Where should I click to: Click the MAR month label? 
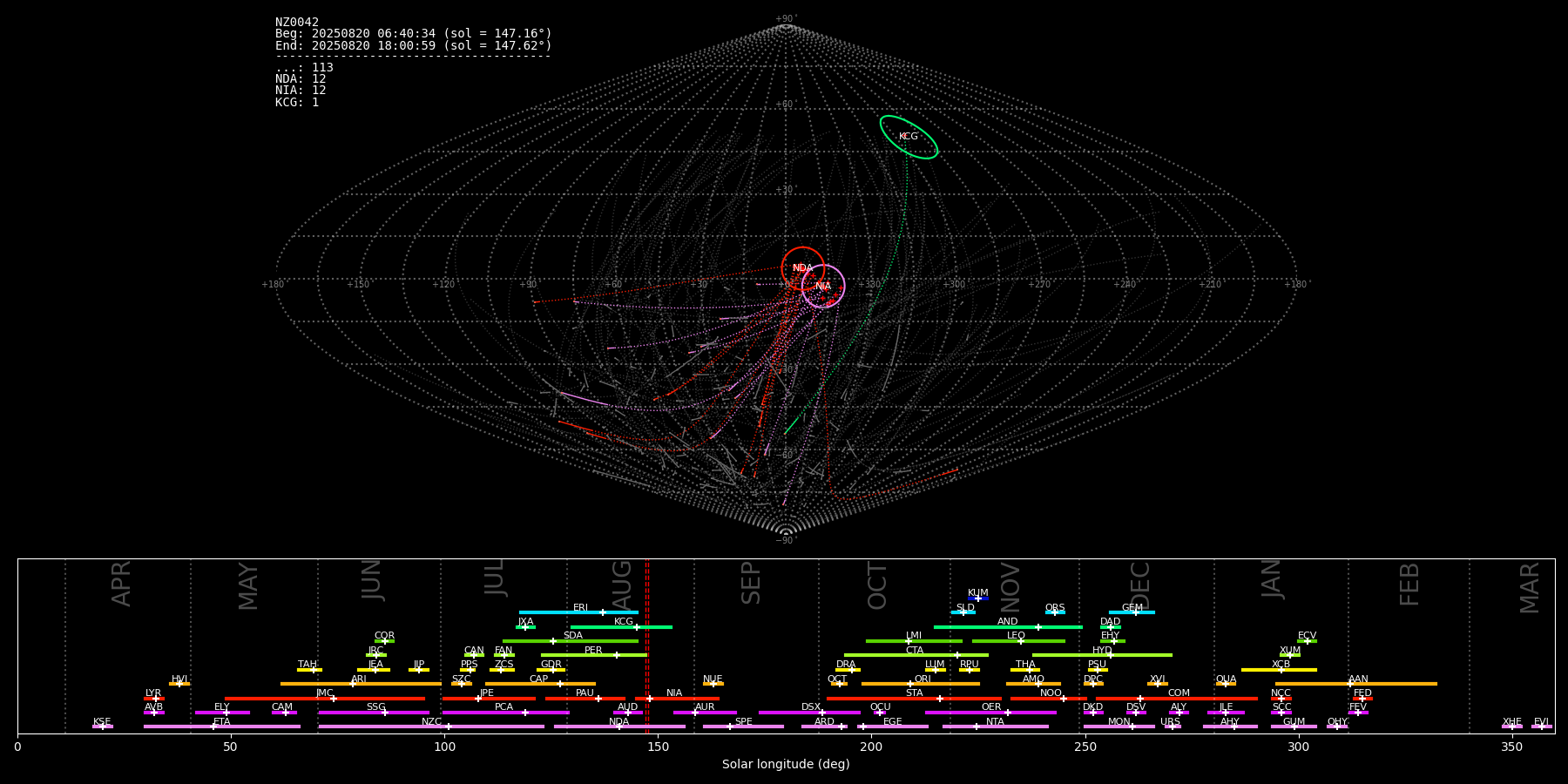[1530, 588]
